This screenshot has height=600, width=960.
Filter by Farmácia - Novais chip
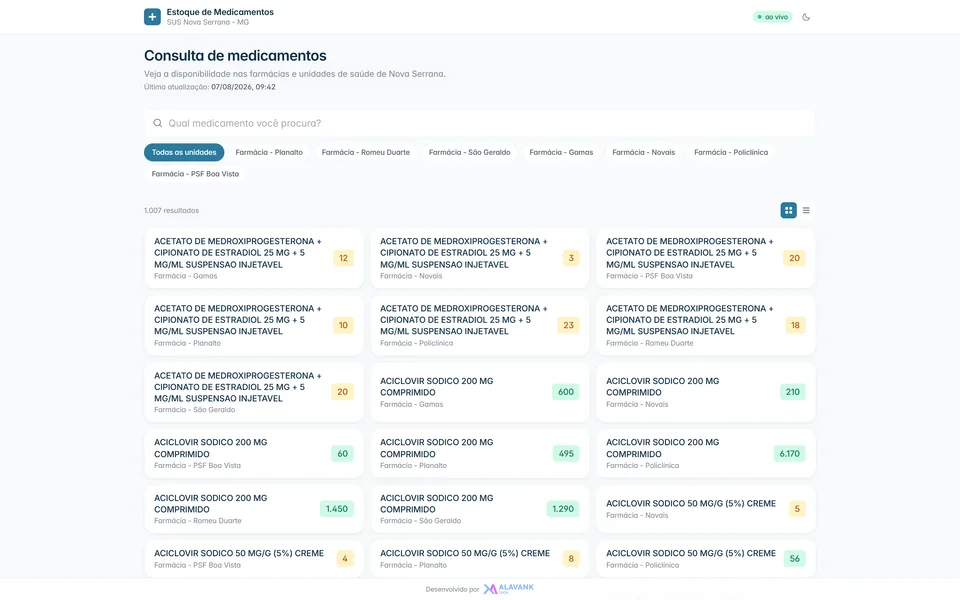pos(643,152)
